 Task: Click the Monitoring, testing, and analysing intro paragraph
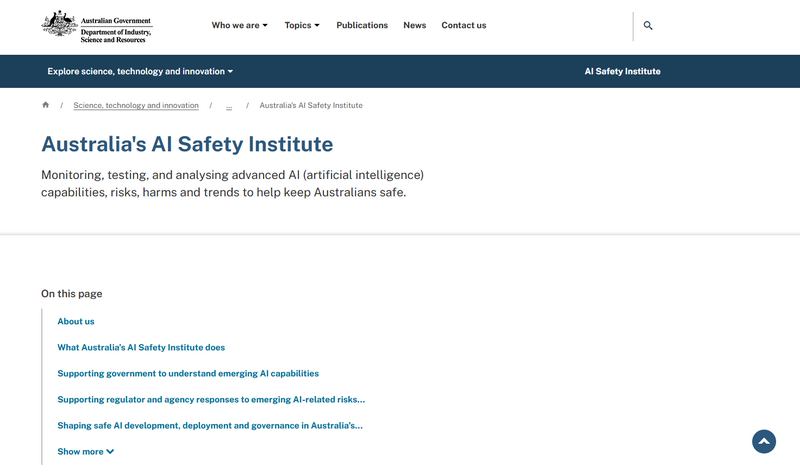click(232, 184)
